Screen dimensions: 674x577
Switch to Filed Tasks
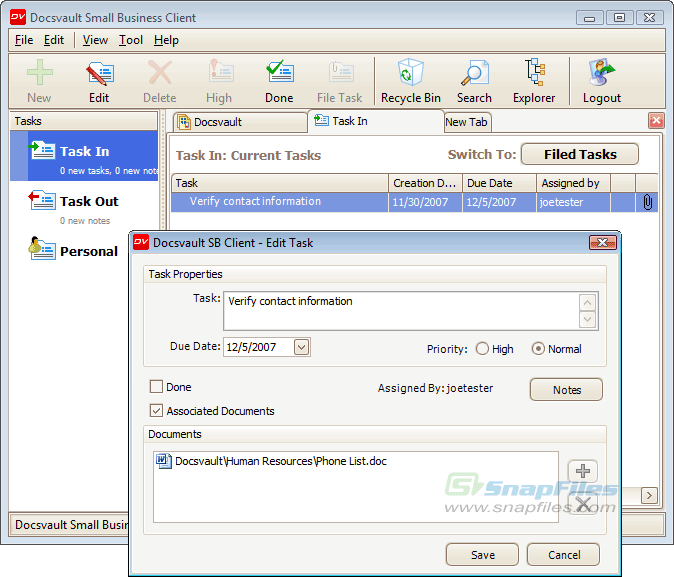tap(580, 154)
